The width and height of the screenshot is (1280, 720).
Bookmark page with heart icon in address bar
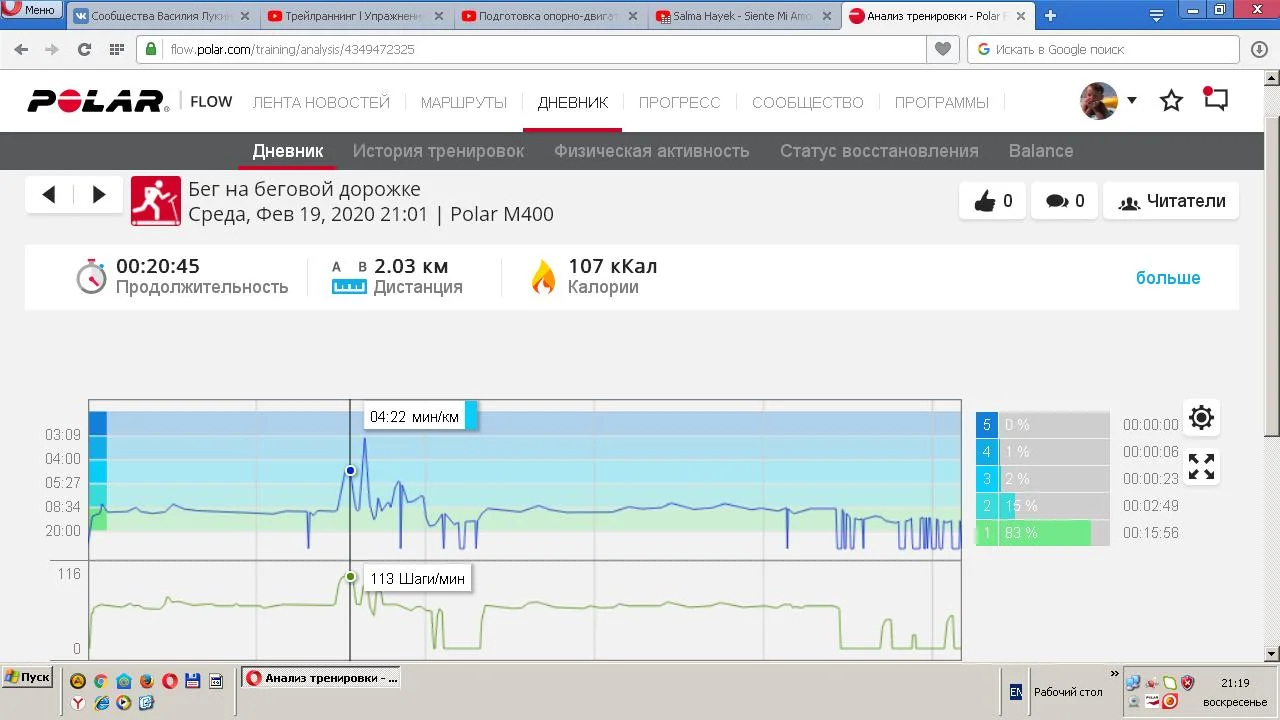pyautogui.click(x=941, y=49)
